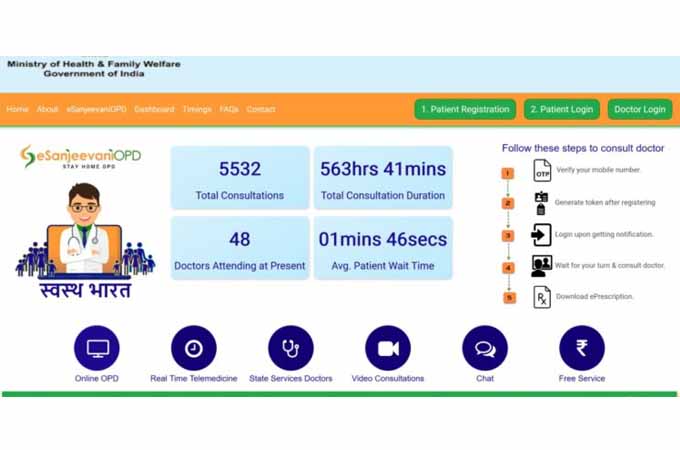Click the Verify your mobile number text
This screenshot has height=450, width=680.
pyautogui.click(x=598, y=170)
